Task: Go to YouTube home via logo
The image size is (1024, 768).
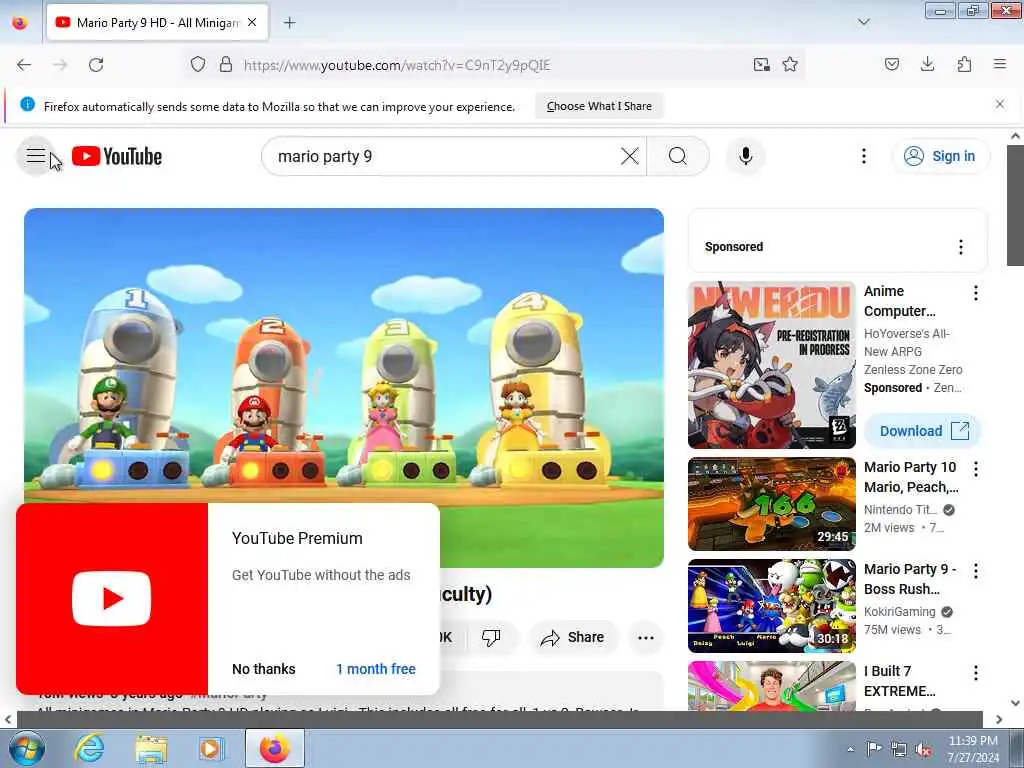Action: [x=117, y=157]
